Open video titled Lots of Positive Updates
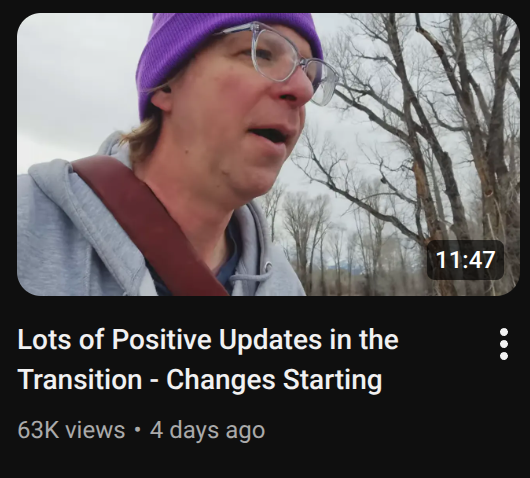 tap(208, 359)
